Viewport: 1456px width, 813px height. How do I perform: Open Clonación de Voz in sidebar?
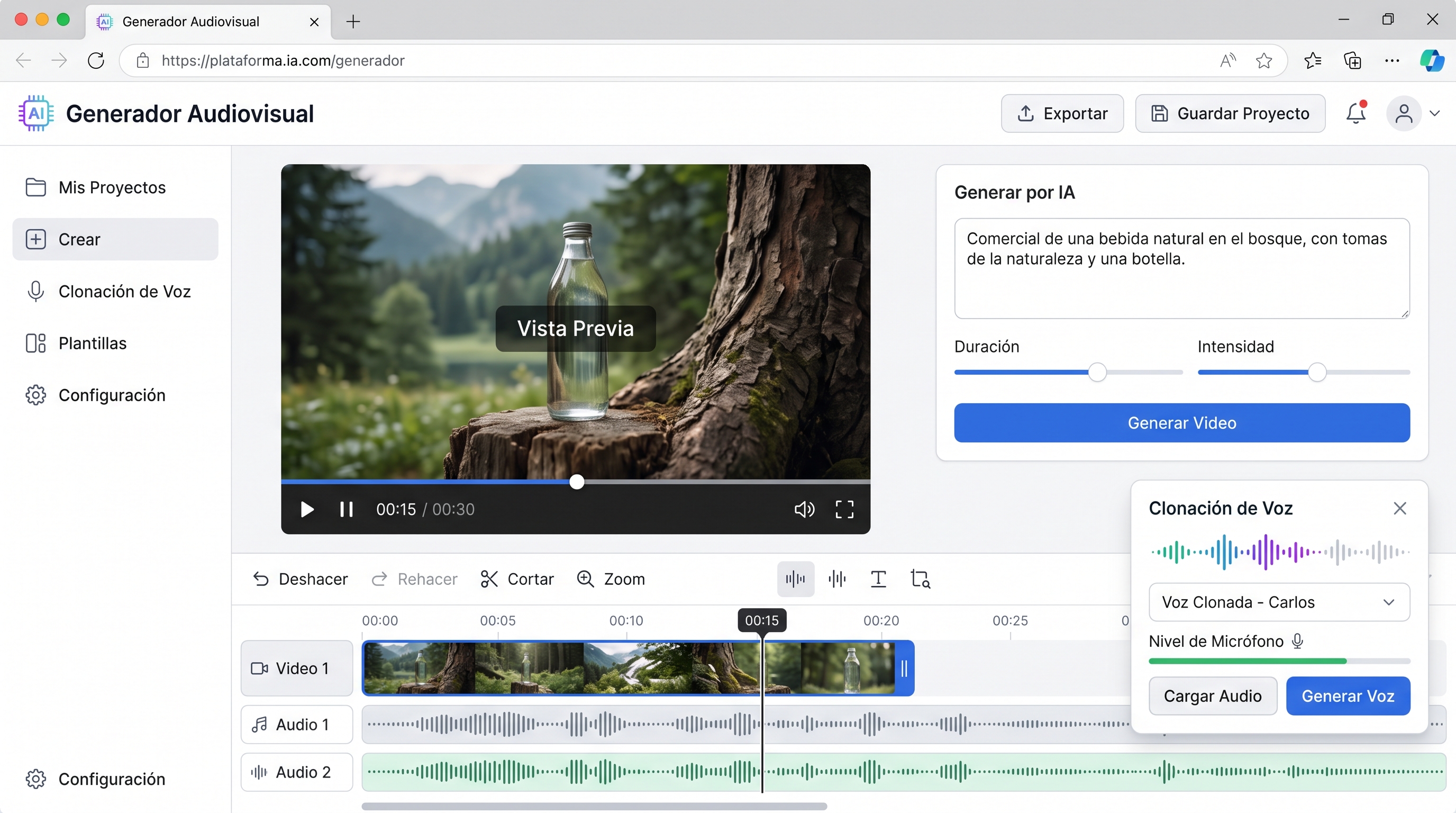pyautogui.click(x=115, y=291)
